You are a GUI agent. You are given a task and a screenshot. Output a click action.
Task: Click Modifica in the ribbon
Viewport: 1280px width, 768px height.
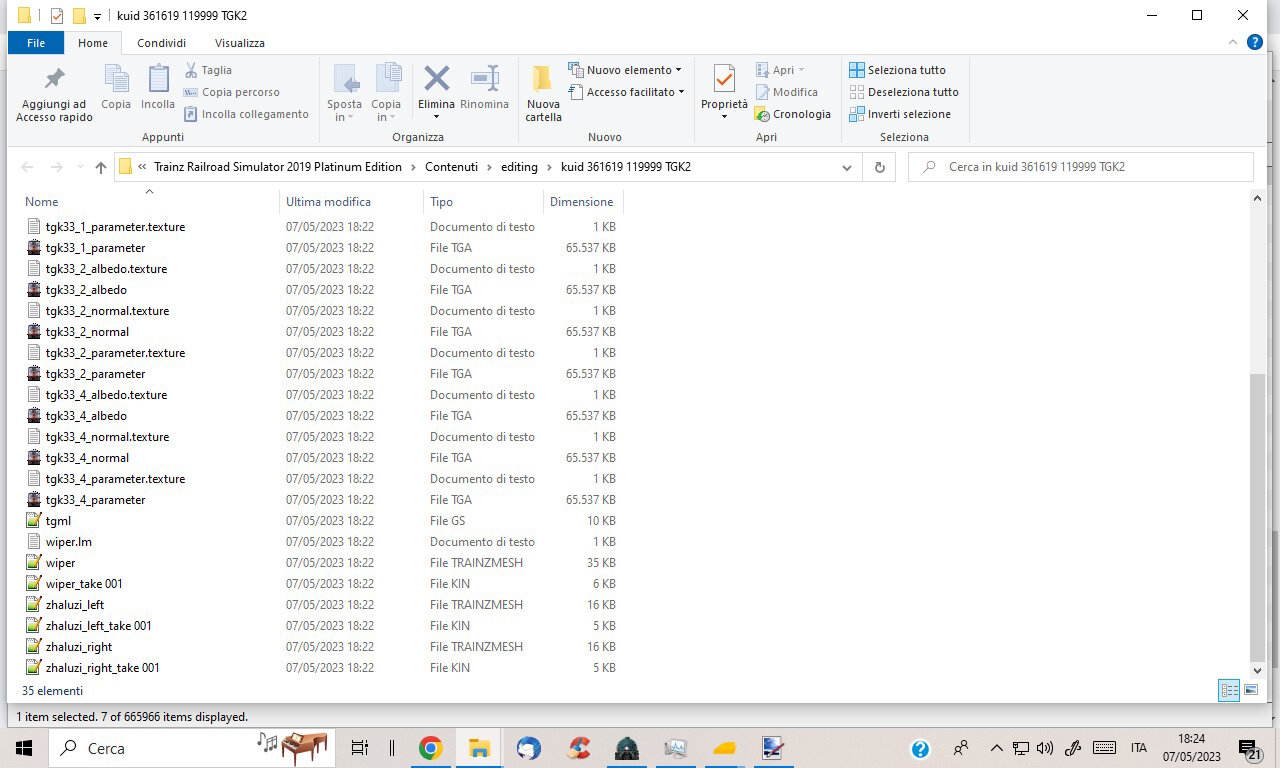coord(786,92)
